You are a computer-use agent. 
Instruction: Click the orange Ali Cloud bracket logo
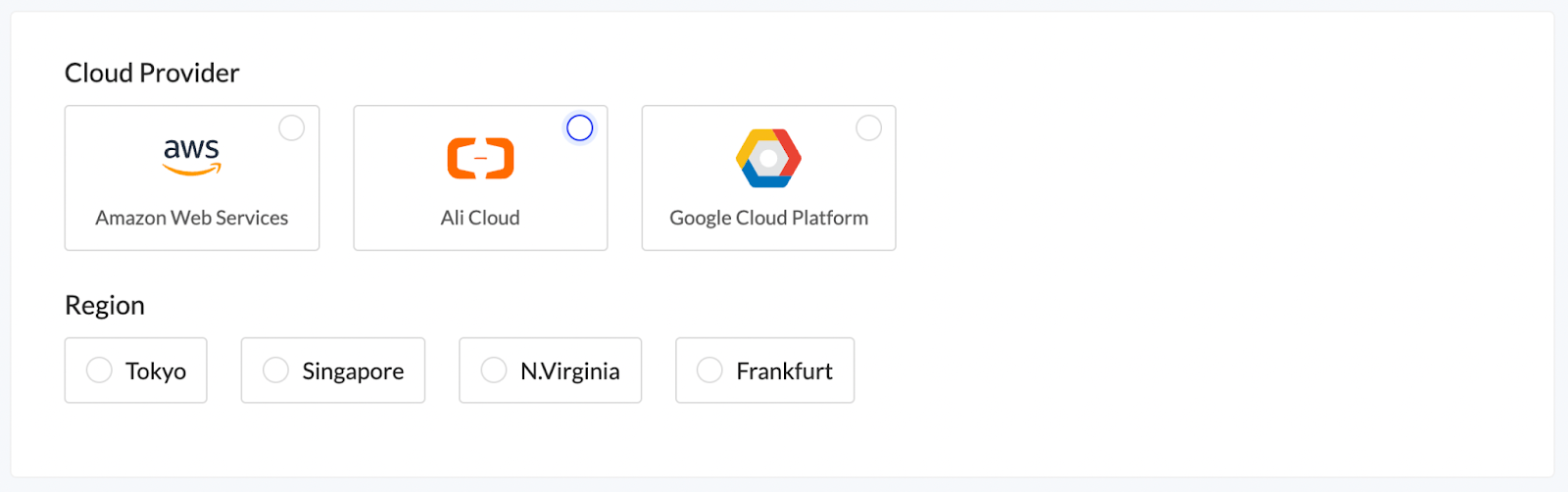click(480, 158)
